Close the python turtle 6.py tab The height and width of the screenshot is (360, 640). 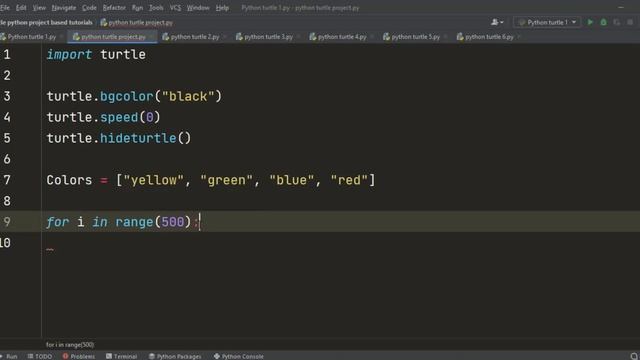(x=519, y=37)
